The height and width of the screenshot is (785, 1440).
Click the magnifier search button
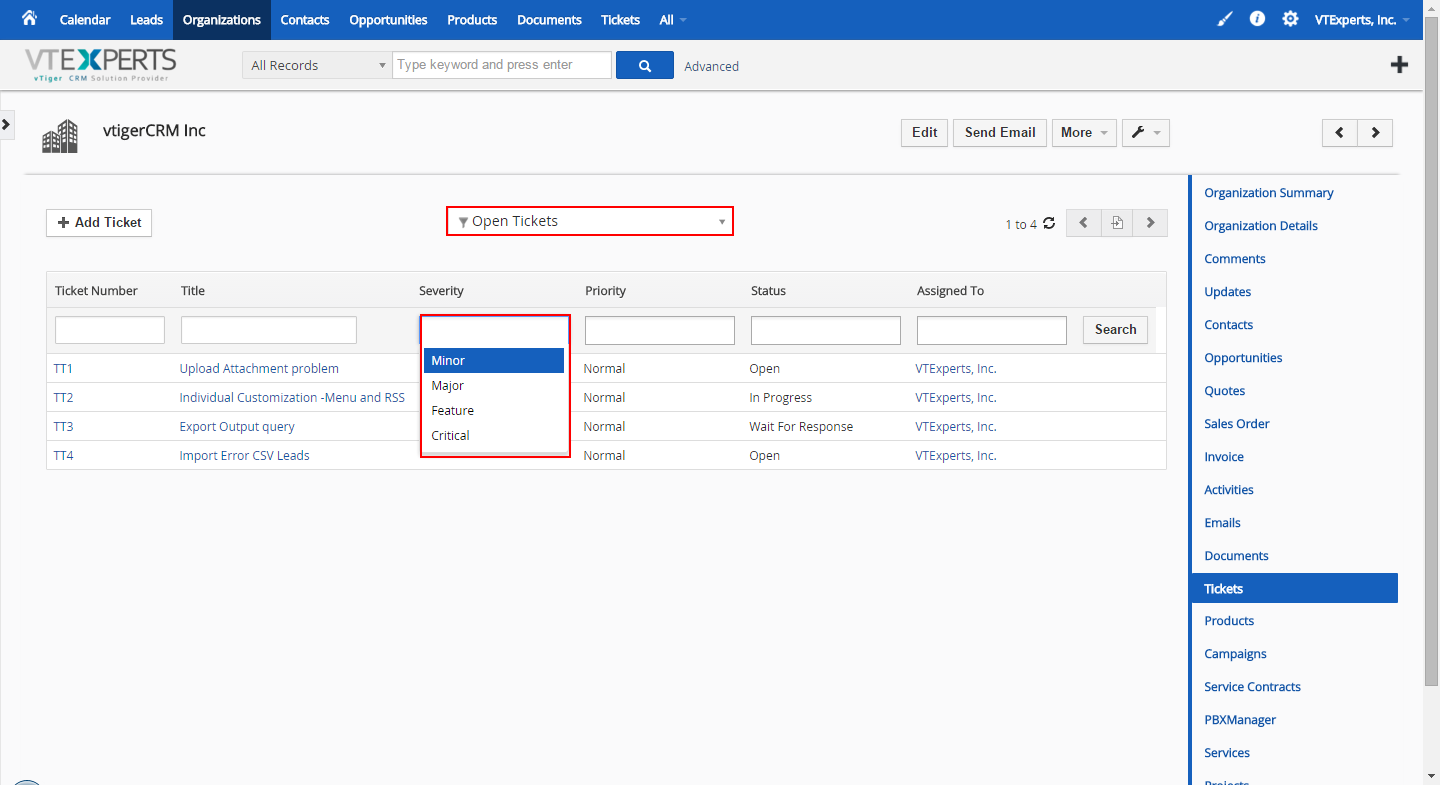pos(645,65)
